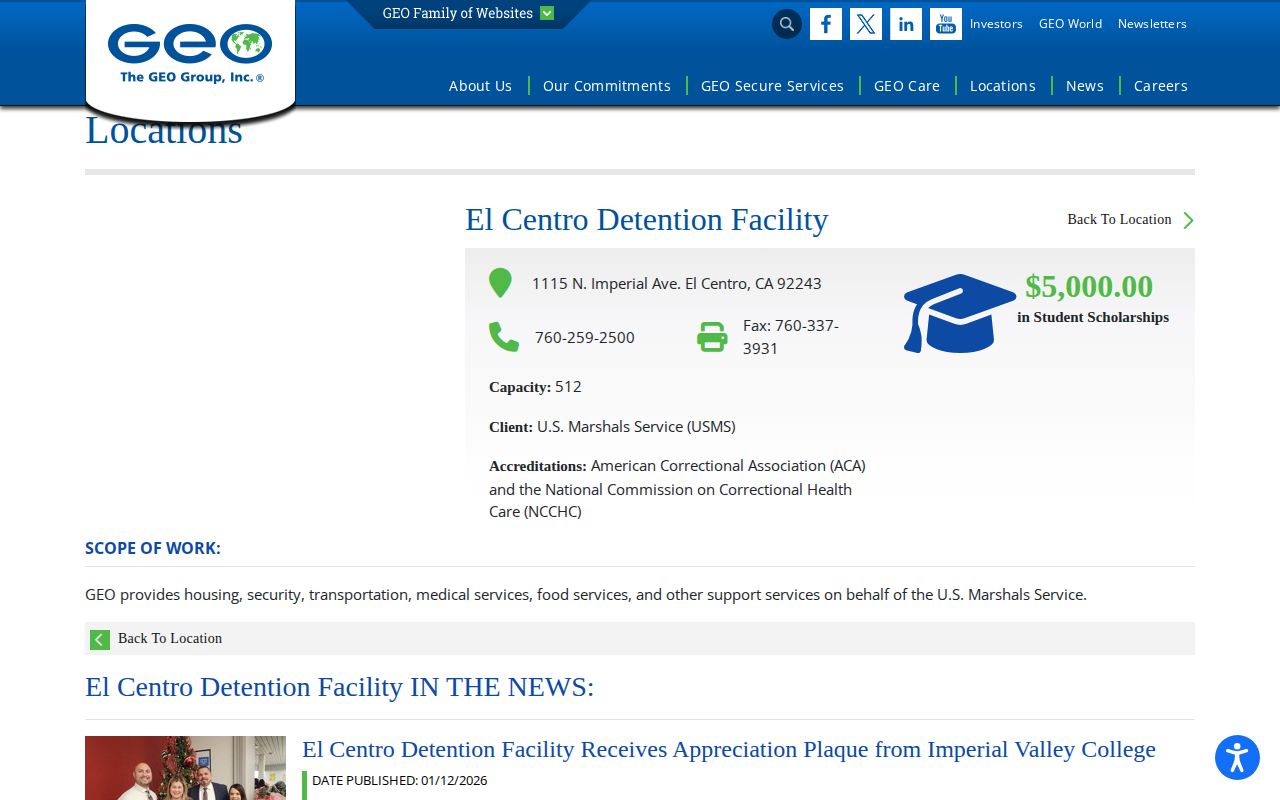This screenshot has height=800, width=1280.
Task: Click the El Centro Detention Facility heading
Action: [x=647, y=219]
